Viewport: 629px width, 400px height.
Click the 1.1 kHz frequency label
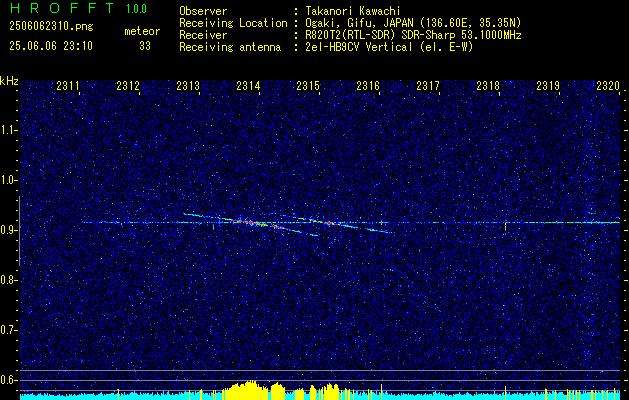(8, 130)
